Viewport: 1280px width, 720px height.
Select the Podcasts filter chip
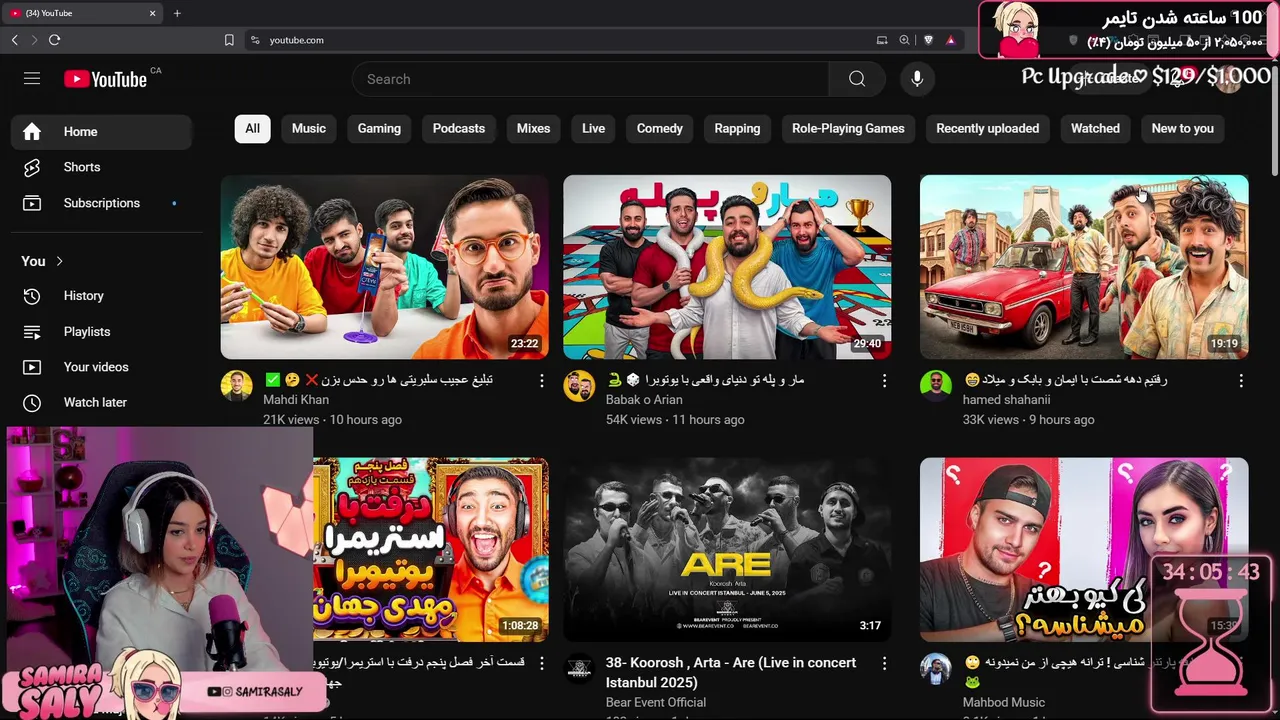(x=459, y=128)
